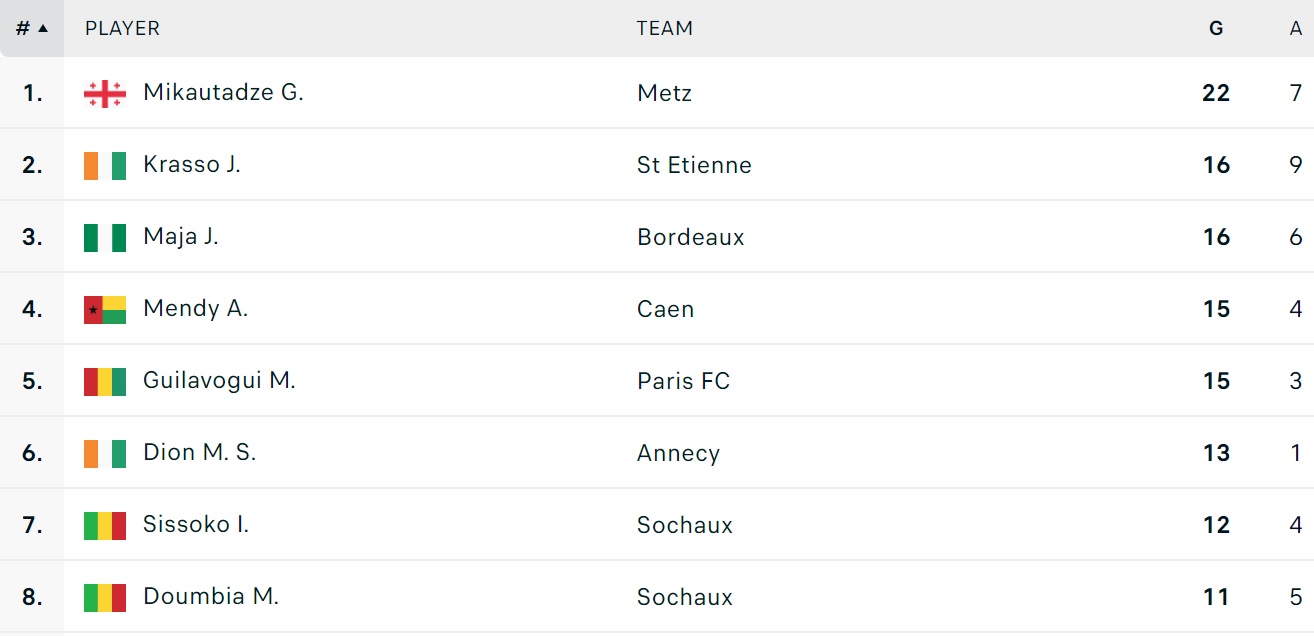Viewport: 1314px width, 636px height.
Task: Click the Ivory Coast flag beside Dion M. S.
Action: (x=105, y=454)
